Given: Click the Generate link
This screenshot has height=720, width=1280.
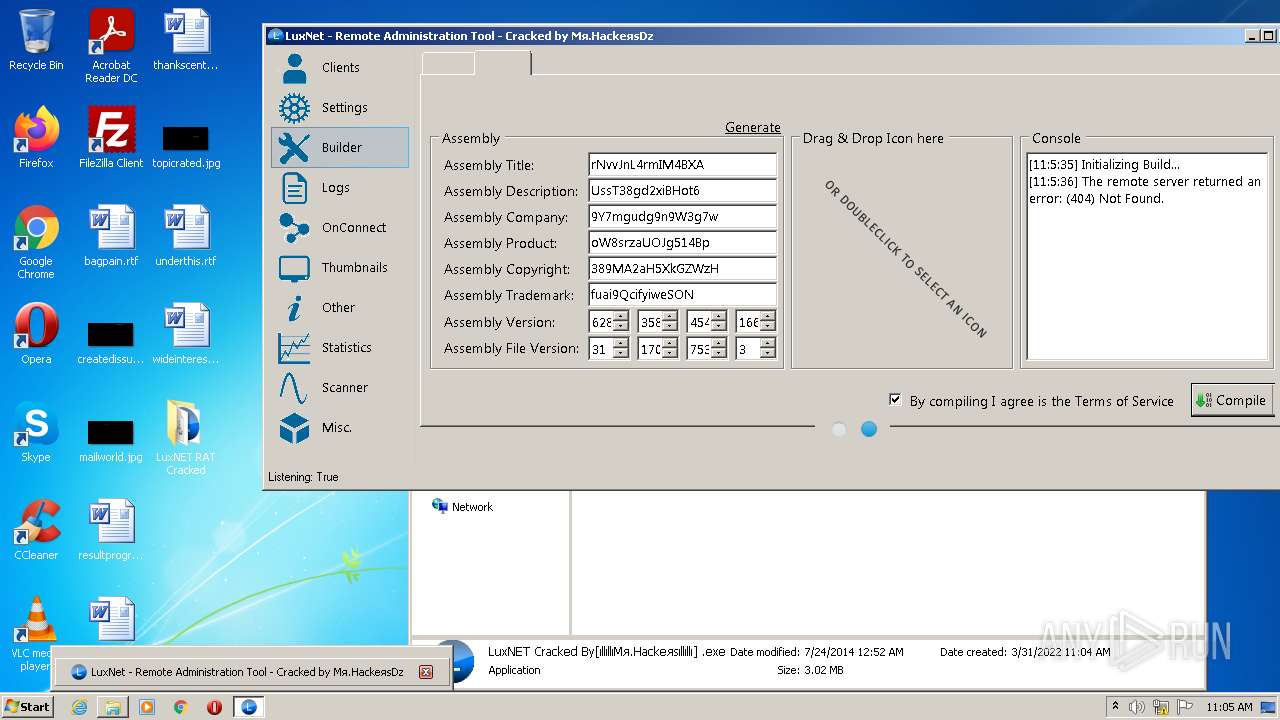Looking at the screenshot, I should click(x=753, y=127).
